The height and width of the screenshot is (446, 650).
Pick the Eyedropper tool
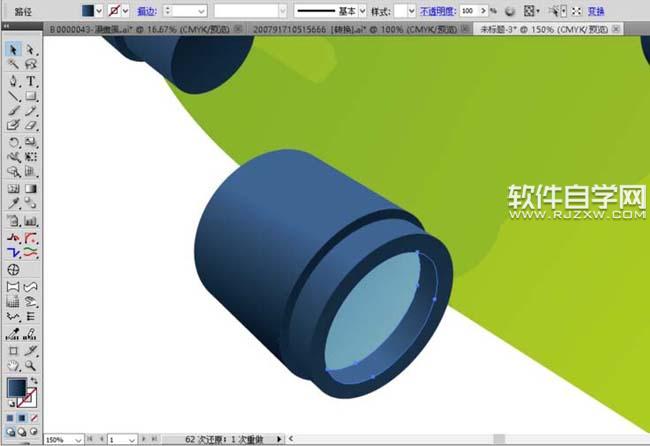click(13, 203)
